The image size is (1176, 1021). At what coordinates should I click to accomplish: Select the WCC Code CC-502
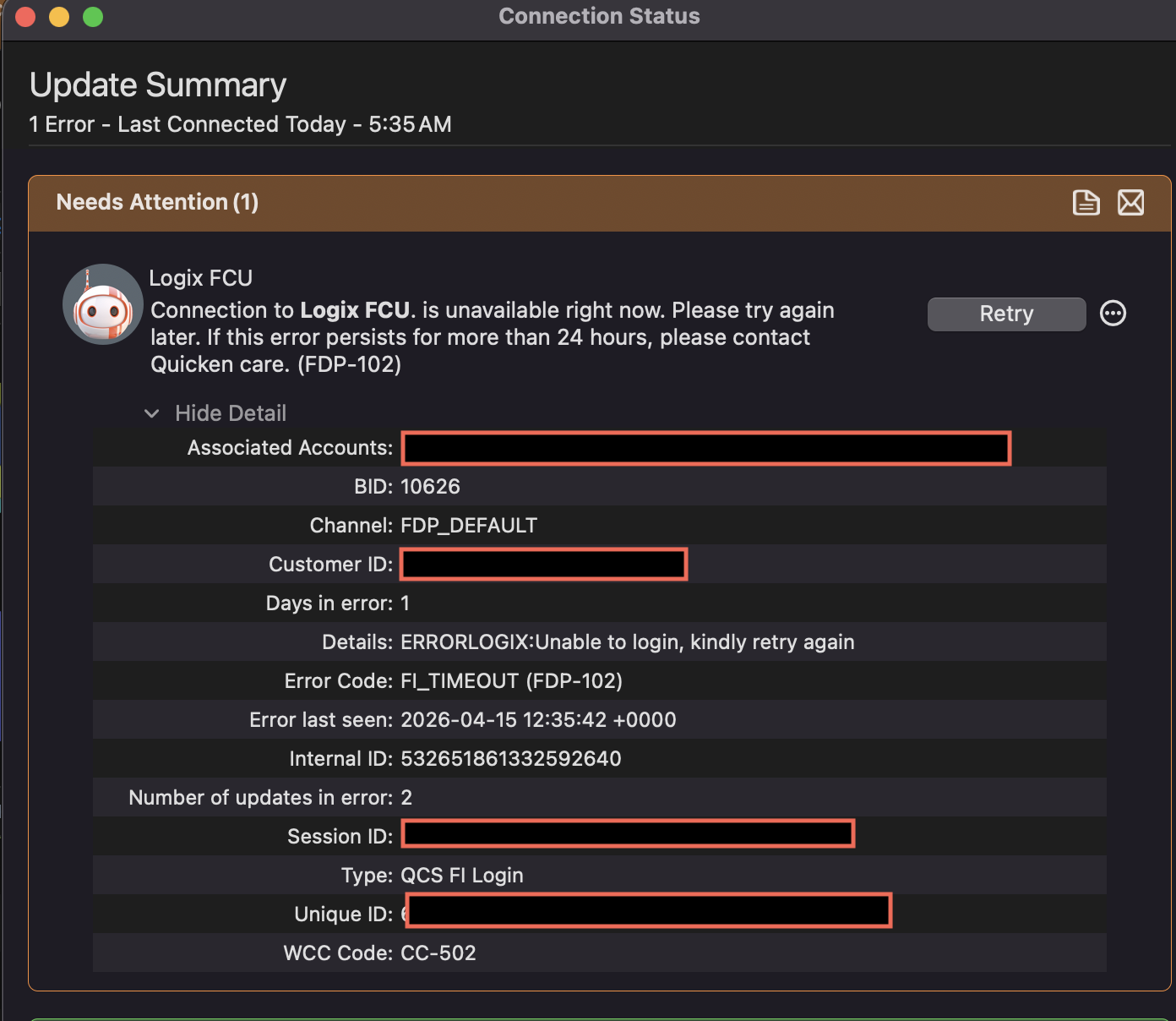click(x=438, y=953)
